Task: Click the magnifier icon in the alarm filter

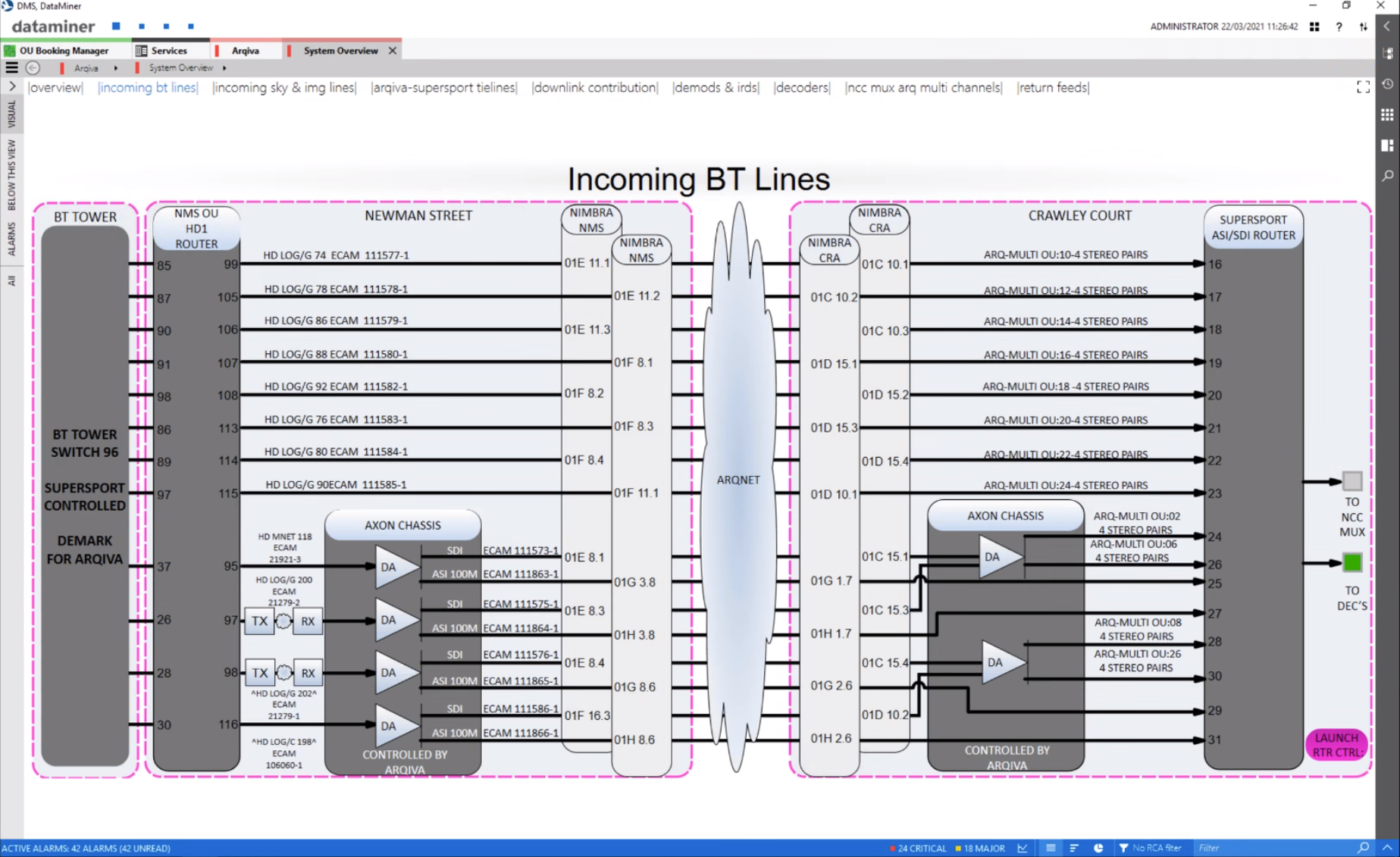Action: click(x=1363, y=848)
